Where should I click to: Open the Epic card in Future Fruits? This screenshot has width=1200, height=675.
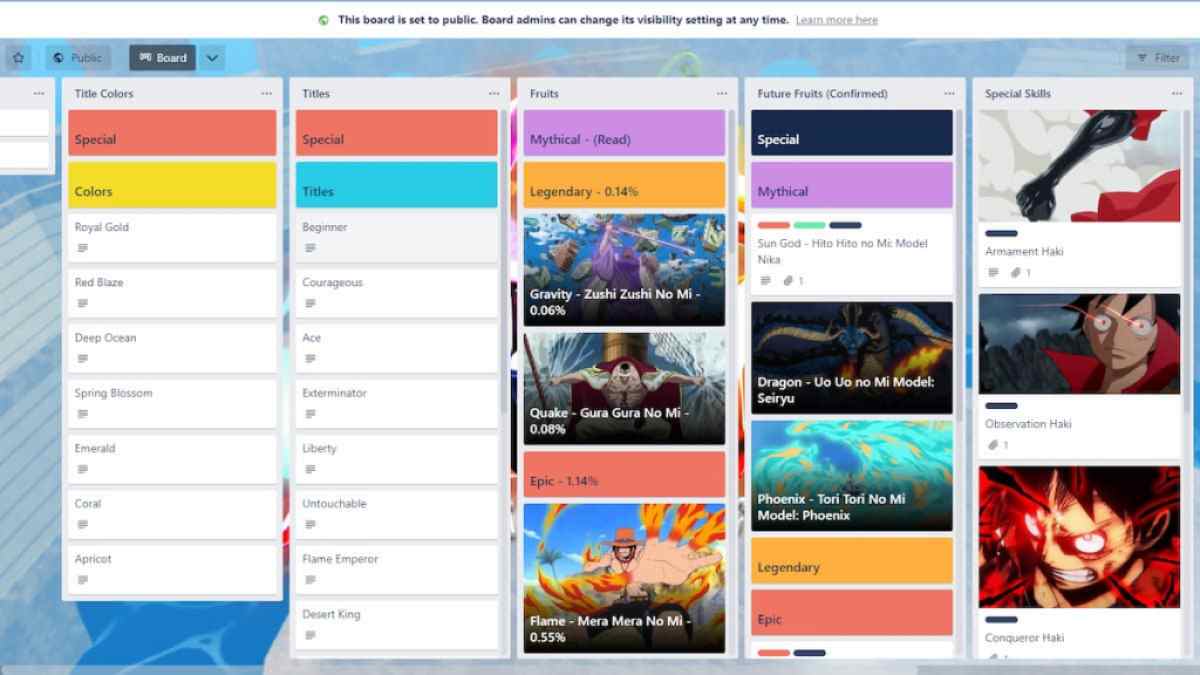click(852, 613)
